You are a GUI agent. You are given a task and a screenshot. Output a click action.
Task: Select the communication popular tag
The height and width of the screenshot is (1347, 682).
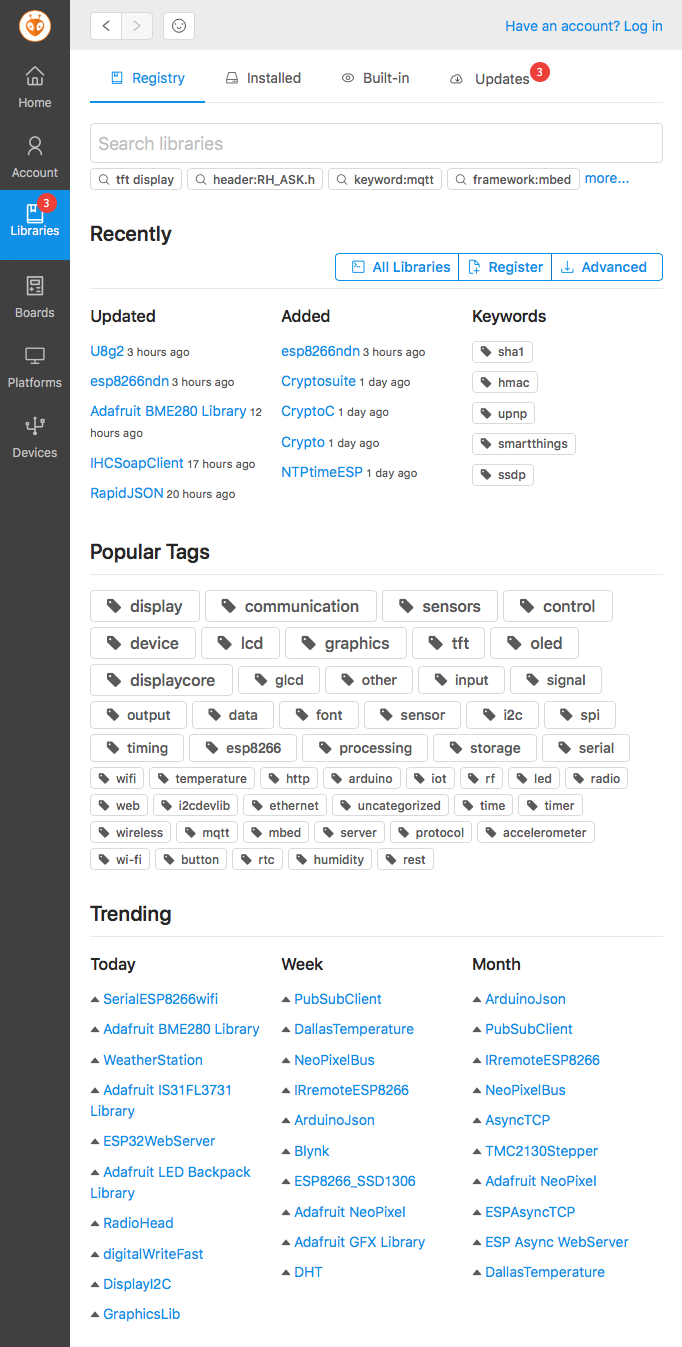point(291,606)
